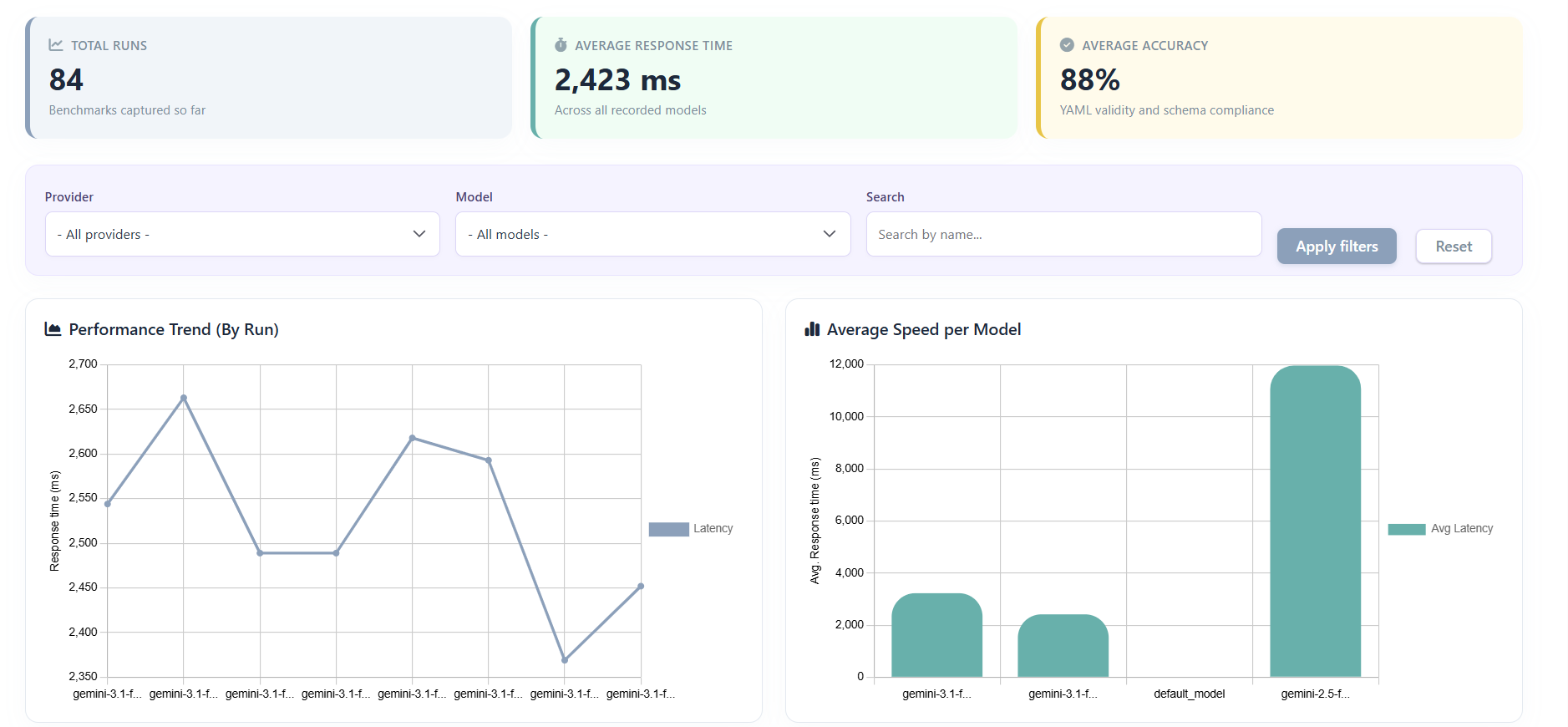The width and height of the screenshot is (1568, 727).
Task: Click the 84 total runs value
Action: [x=66, y=80]
